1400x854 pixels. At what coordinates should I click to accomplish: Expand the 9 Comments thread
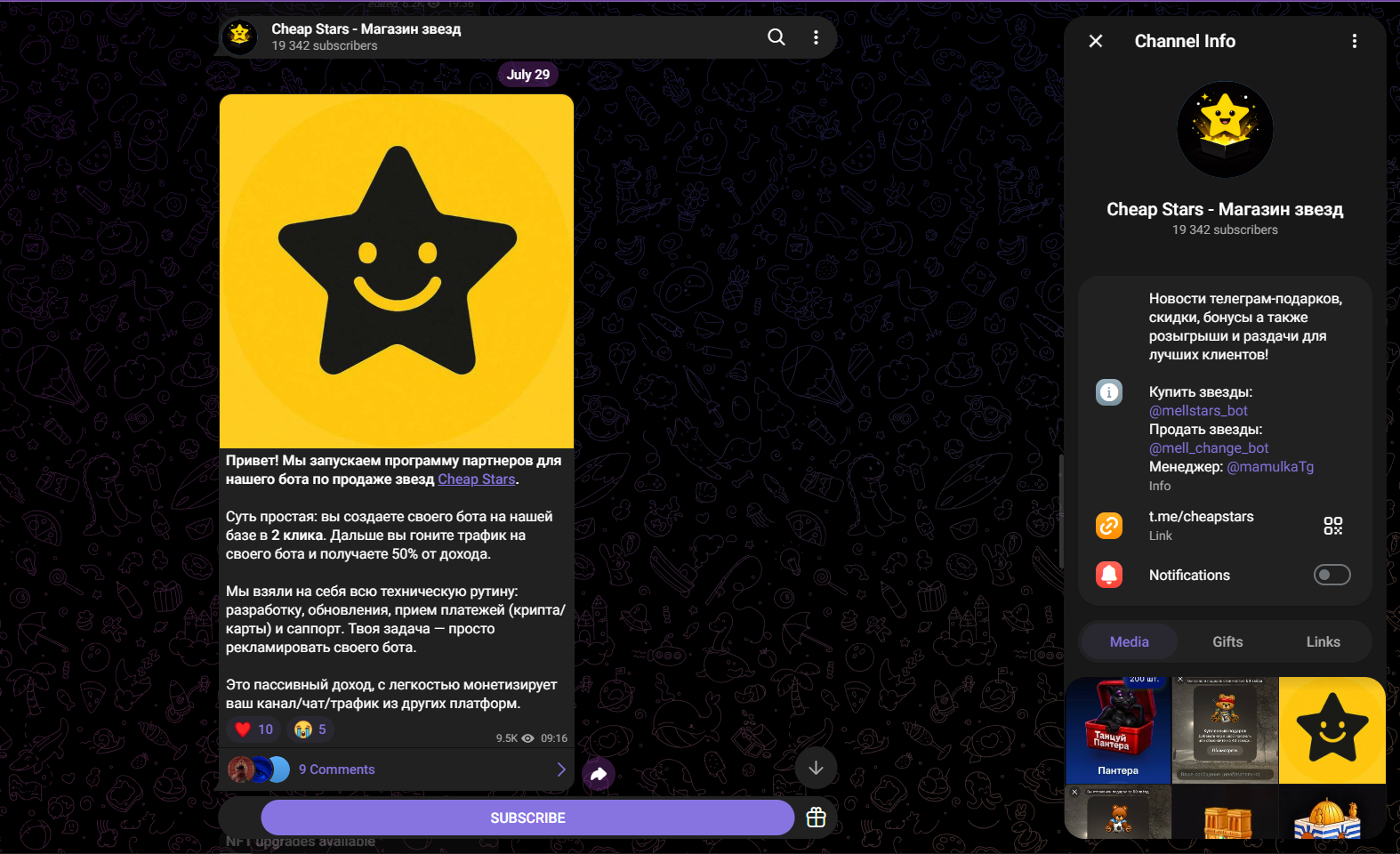tap(397, 769)
